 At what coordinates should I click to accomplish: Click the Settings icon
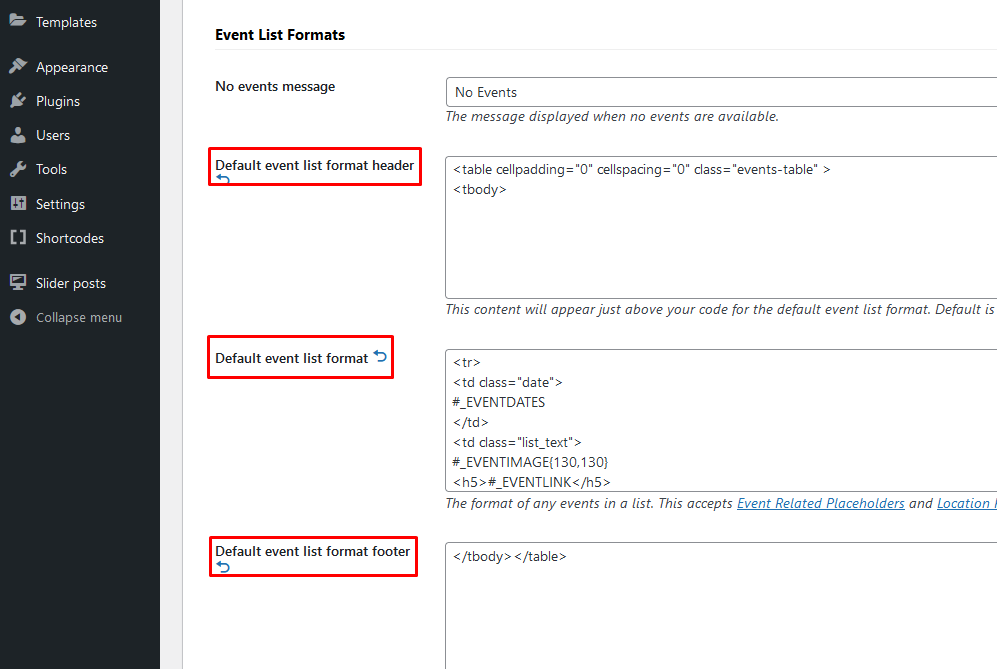(18, 203)
